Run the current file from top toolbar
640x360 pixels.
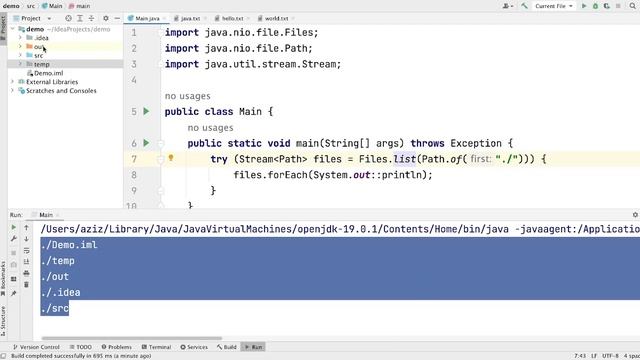(x=584, y=6)
